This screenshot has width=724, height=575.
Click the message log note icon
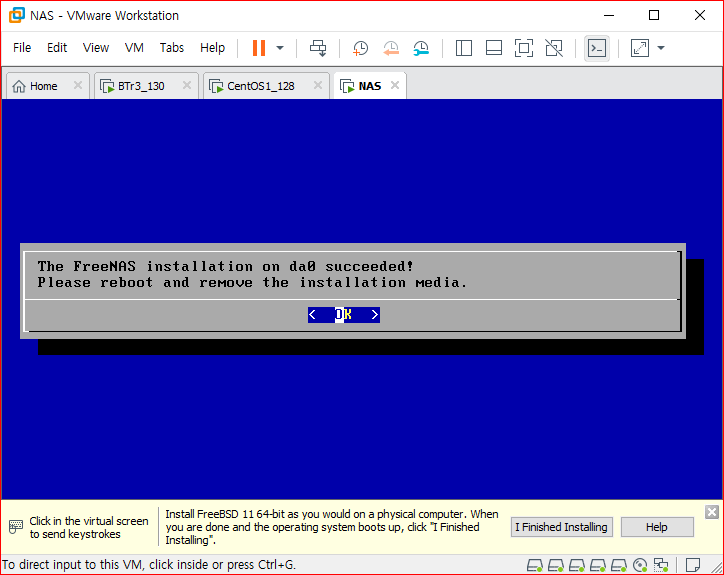tap(693, 565)
